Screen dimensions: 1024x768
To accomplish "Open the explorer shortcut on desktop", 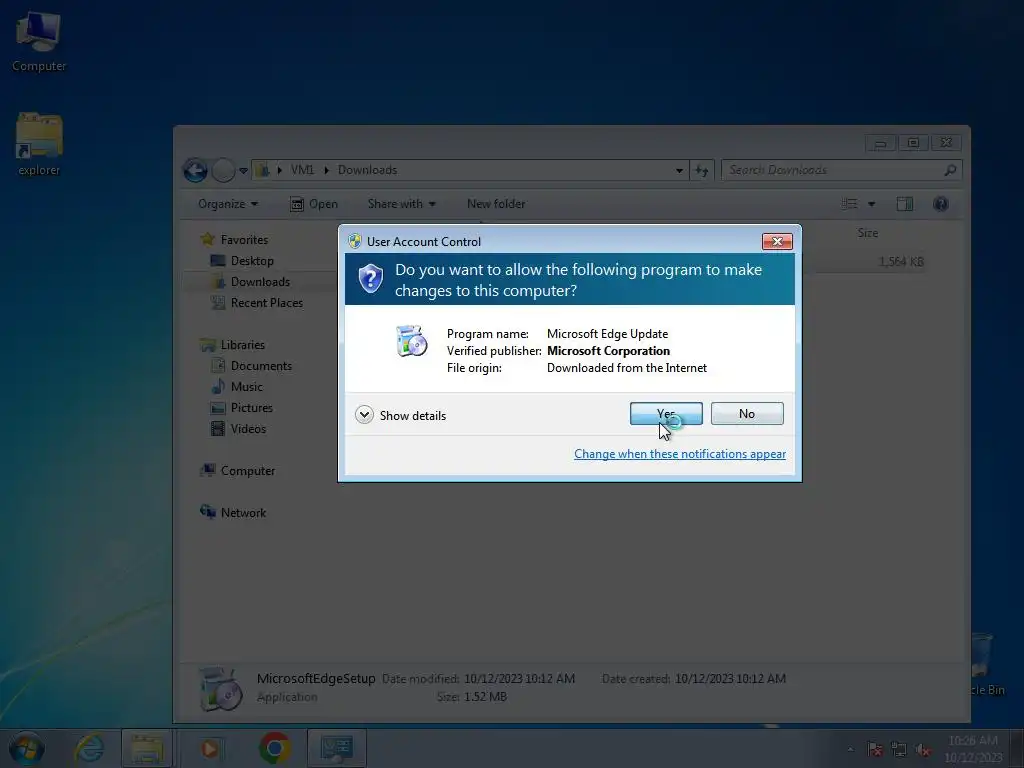I will (39, 145).
